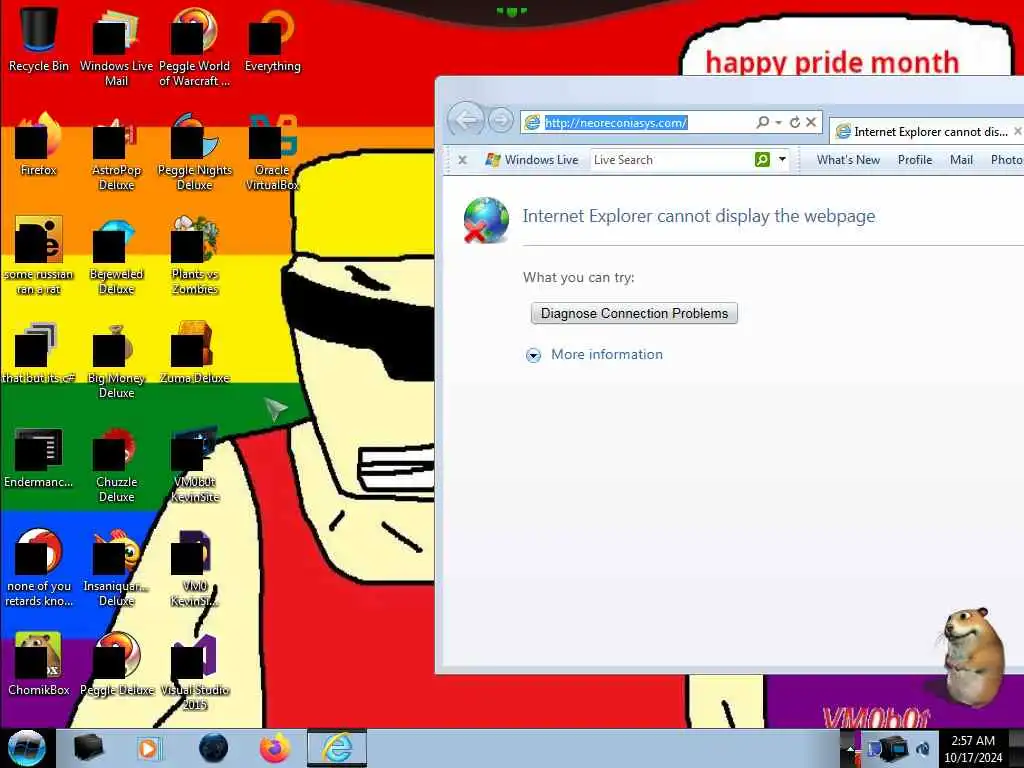Select the 'none of you...' desktop icon
Image resolution: width=1024 pixels, height=768 pixels.
coord(39,568)
